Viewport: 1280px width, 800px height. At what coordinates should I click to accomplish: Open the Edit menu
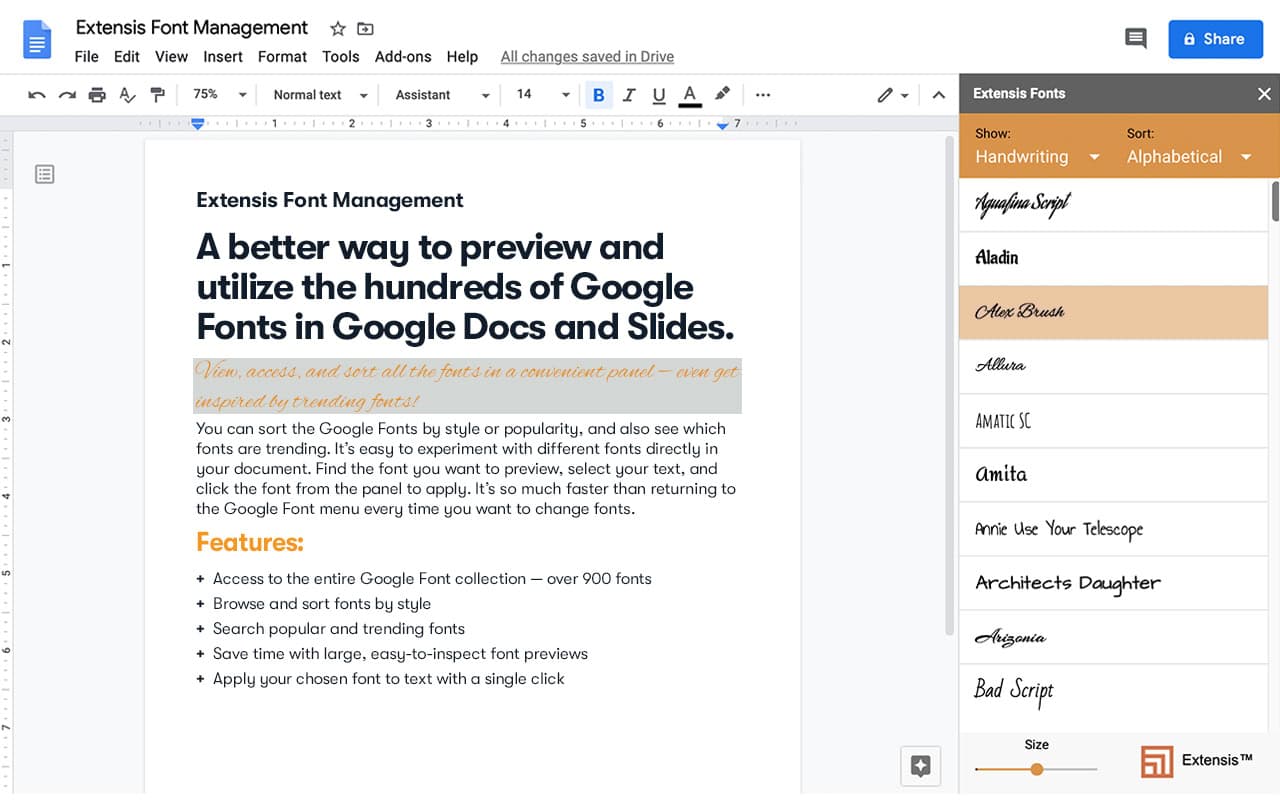[127, 57]
